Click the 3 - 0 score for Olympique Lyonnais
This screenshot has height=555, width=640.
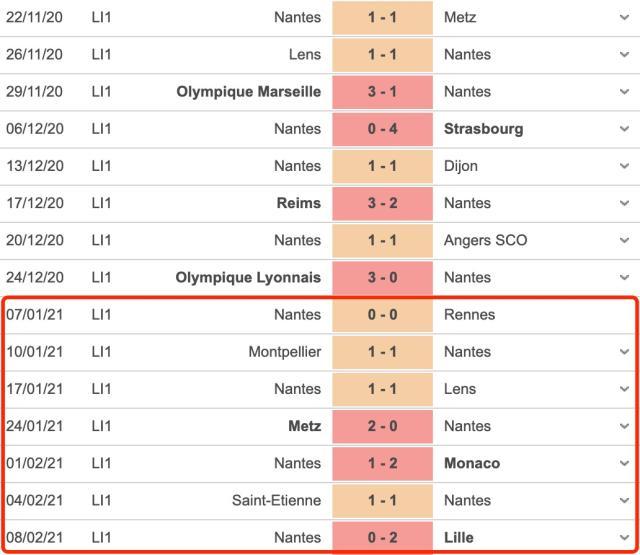[382, 277]
